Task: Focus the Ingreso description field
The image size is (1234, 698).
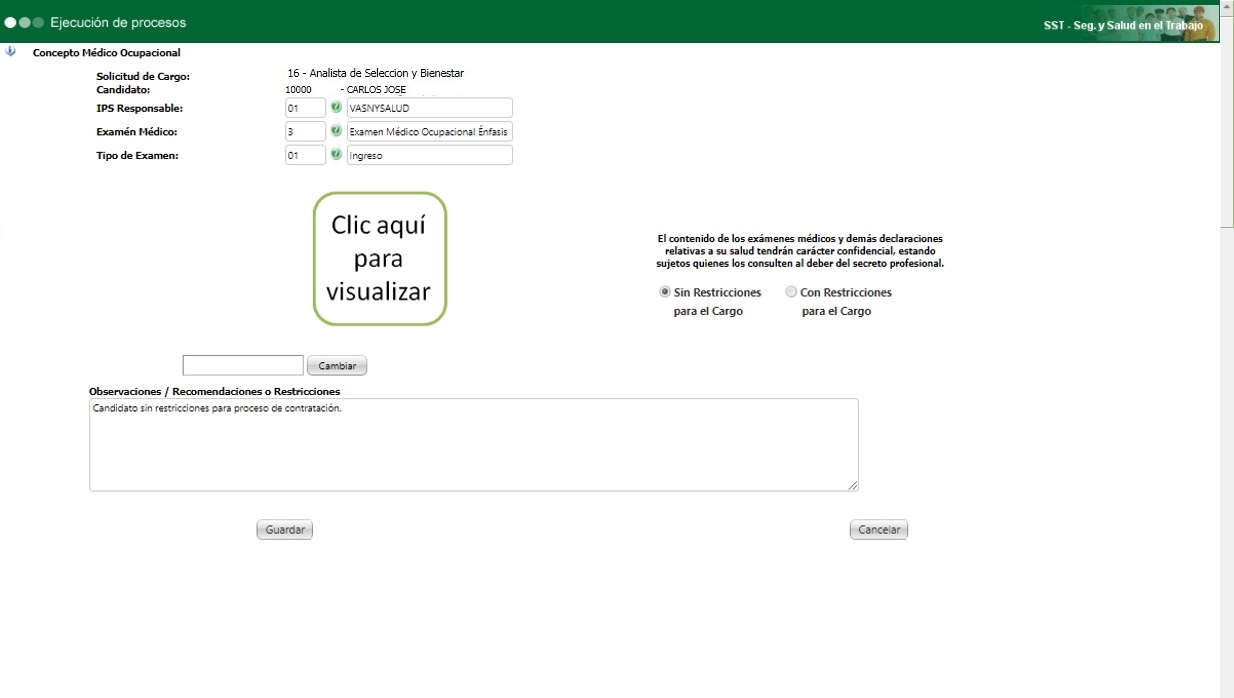Action: 430,155
